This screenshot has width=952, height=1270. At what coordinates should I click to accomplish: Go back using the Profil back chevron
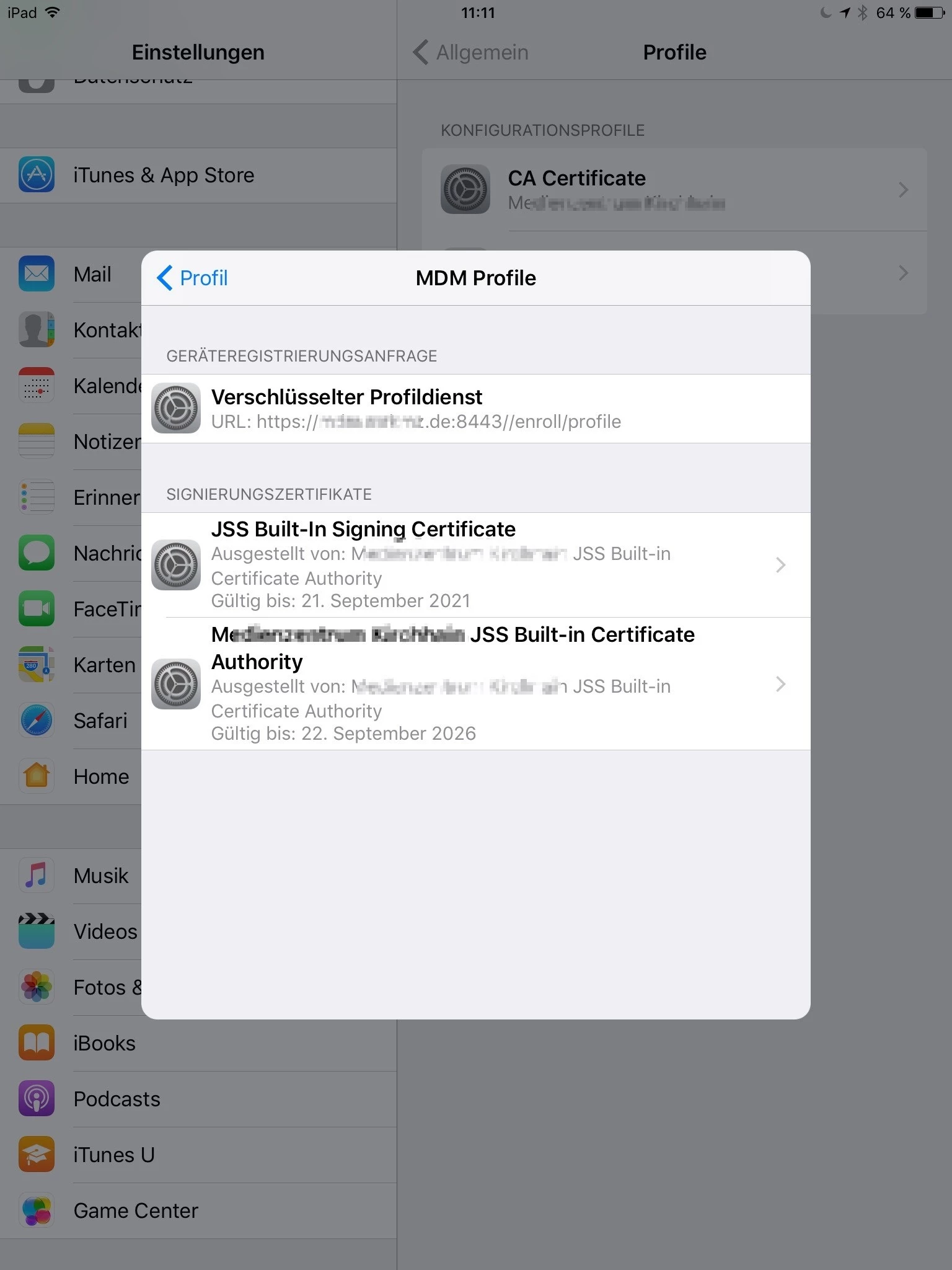(x=164, y=278)
